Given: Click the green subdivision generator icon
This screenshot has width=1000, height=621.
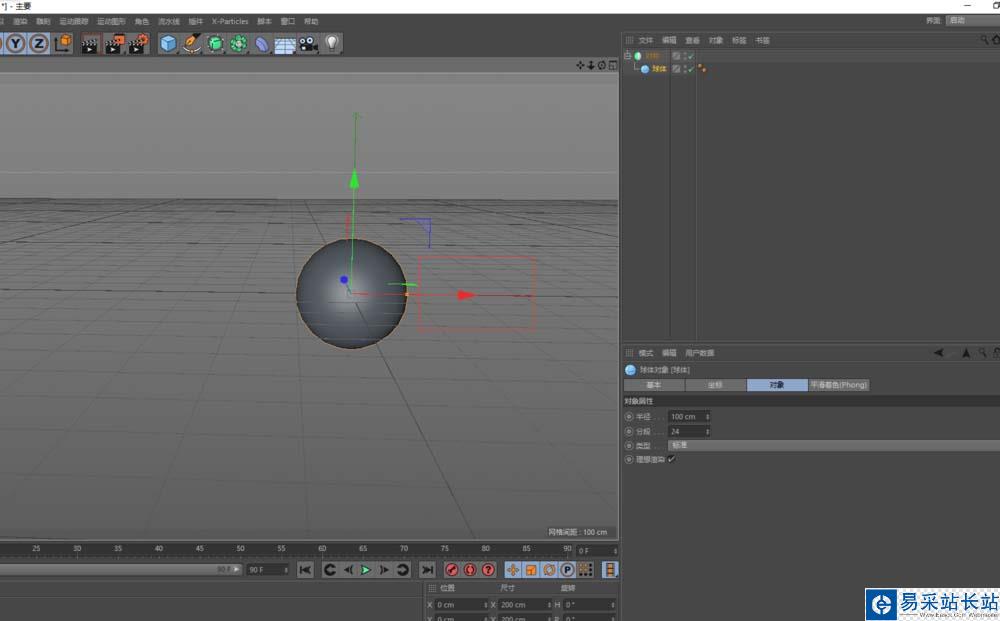Looking at the screenshot, I should [216, 43].
